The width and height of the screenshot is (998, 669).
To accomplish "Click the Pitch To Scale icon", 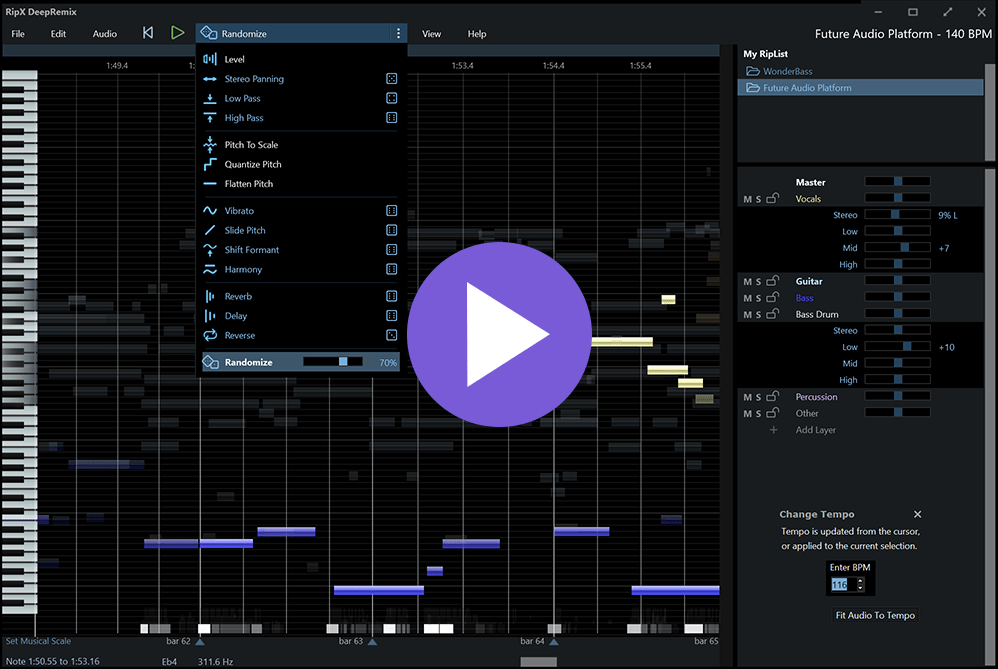I will pyautogui.click(x=210, y=144).
